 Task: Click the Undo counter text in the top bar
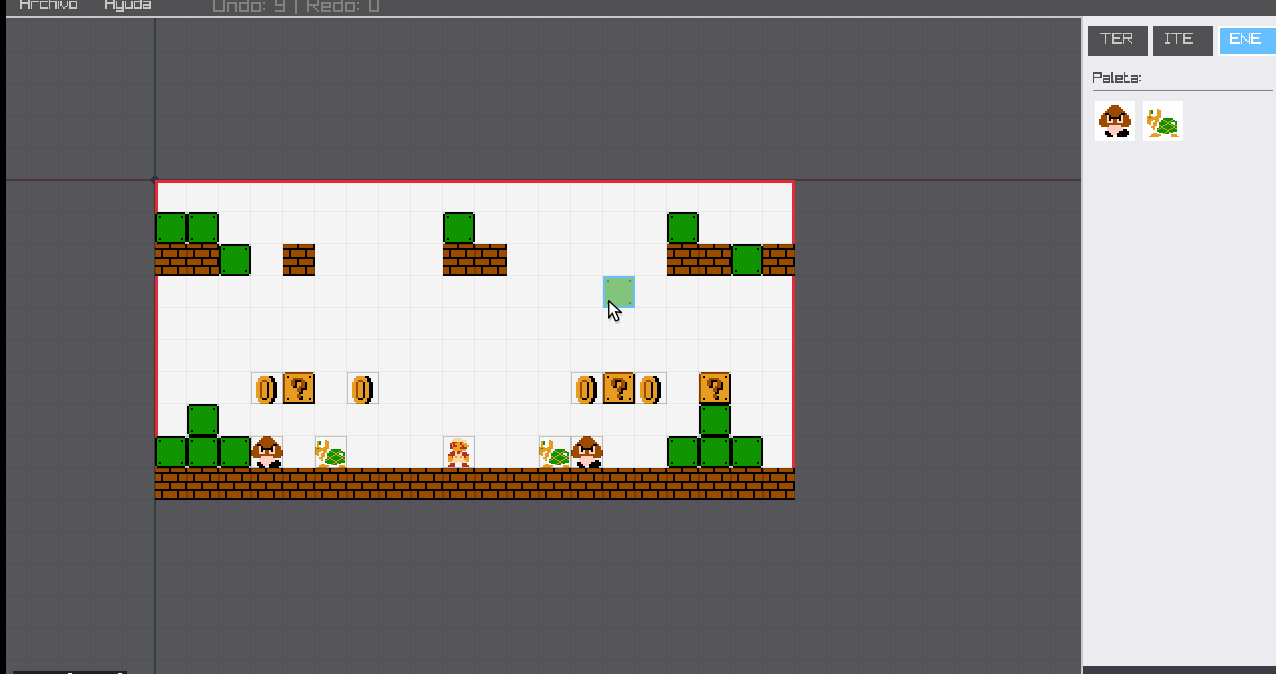pos(249,6)
